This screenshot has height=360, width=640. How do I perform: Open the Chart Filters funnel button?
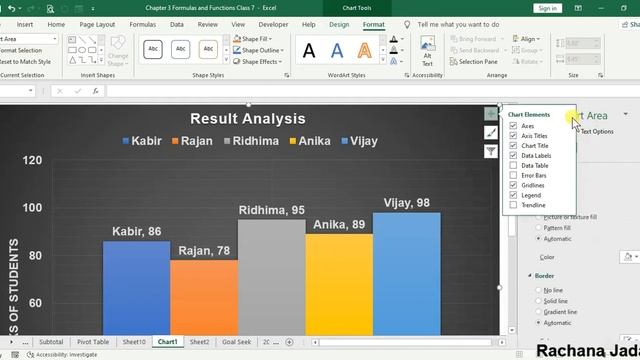coord(491,151)
